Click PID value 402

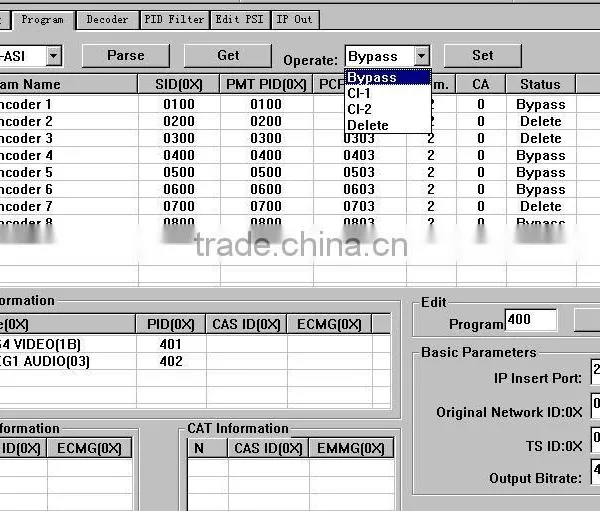point(171,361)
